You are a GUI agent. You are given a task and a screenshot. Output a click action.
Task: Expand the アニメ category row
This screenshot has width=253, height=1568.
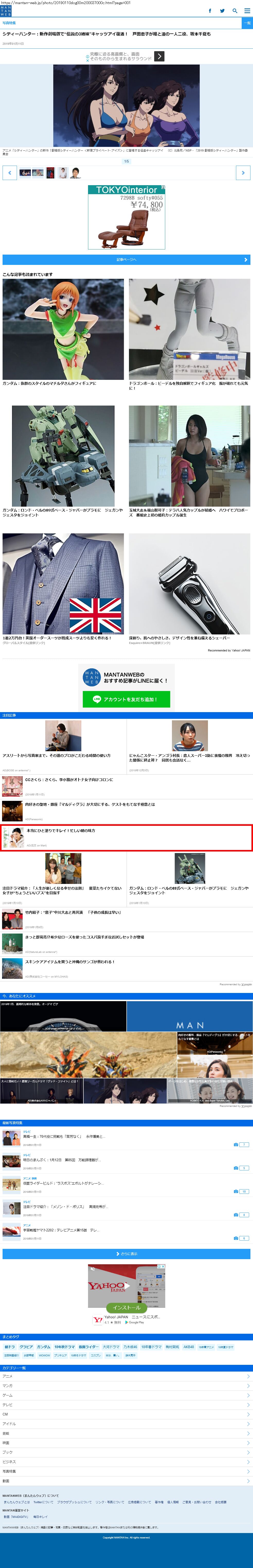tap(126, 1376)
